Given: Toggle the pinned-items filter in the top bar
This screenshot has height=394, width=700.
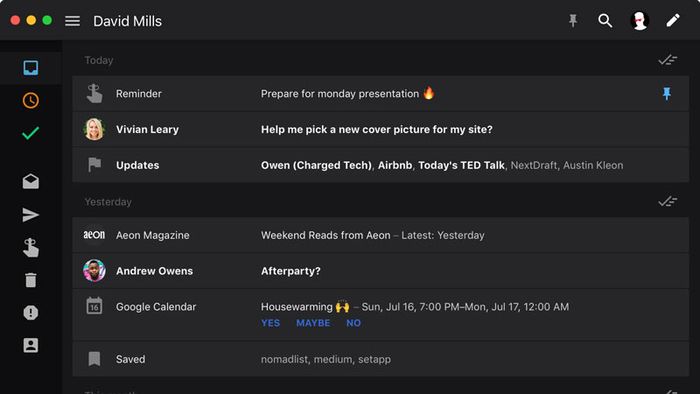Looking at the screenshot, I should pyautogui.click(x=573, y=21).
